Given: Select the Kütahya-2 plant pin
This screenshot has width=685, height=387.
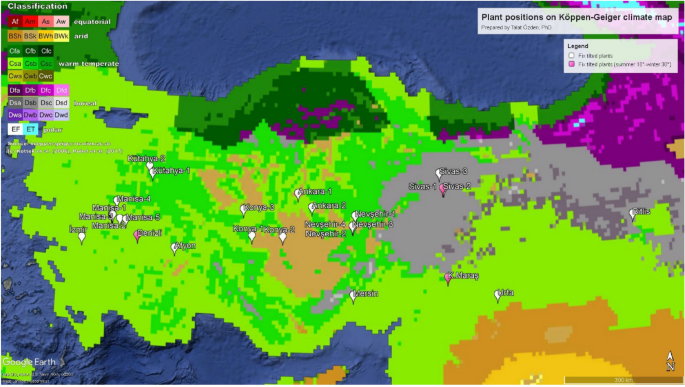Looking at the screenshot, I should (150, 166).
